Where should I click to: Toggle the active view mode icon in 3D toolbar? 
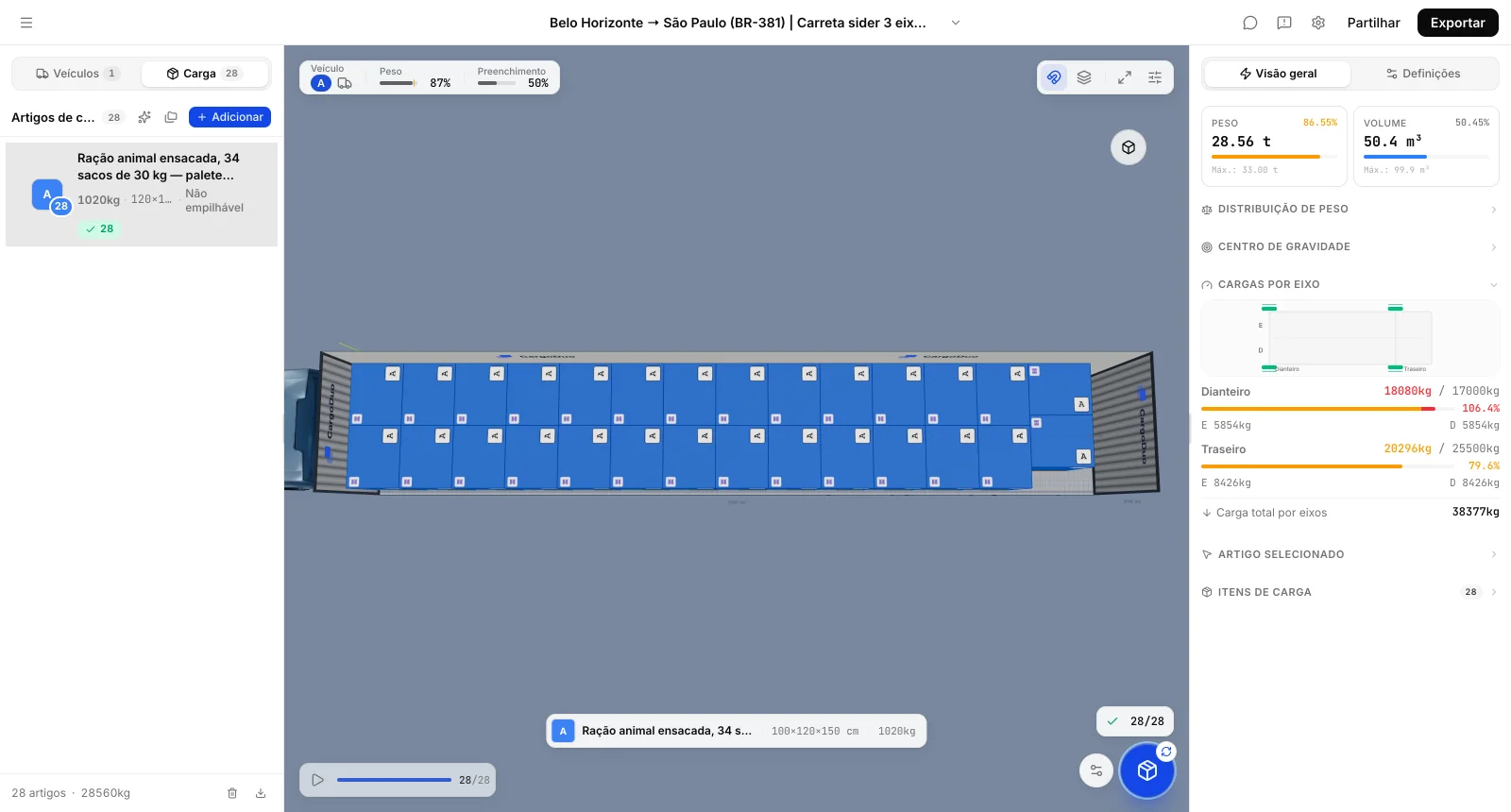pos(1054,77)
